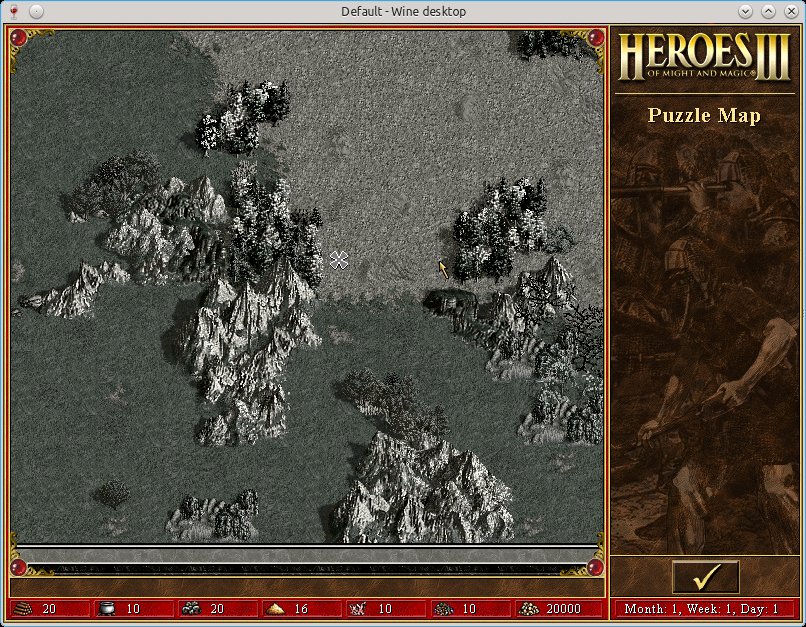This screenshot has width=806, height=627.
Task: Click the top-right red gem map corner
Action: click(595, 37)
